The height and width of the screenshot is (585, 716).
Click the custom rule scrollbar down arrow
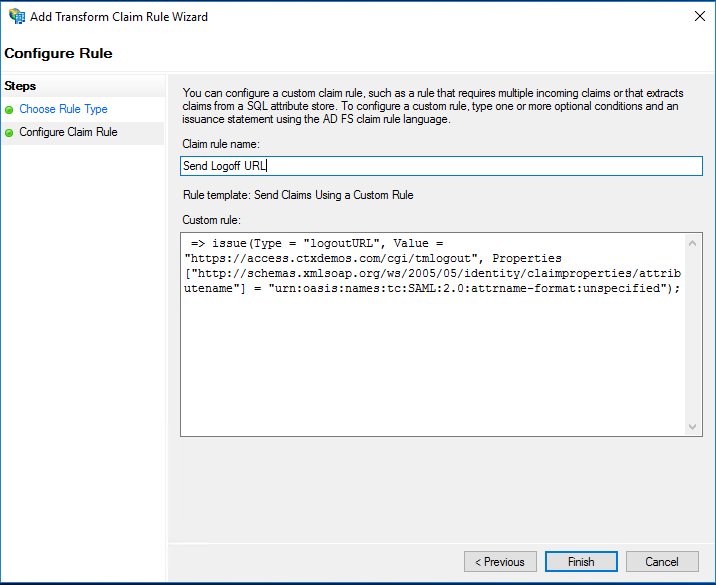694,427
